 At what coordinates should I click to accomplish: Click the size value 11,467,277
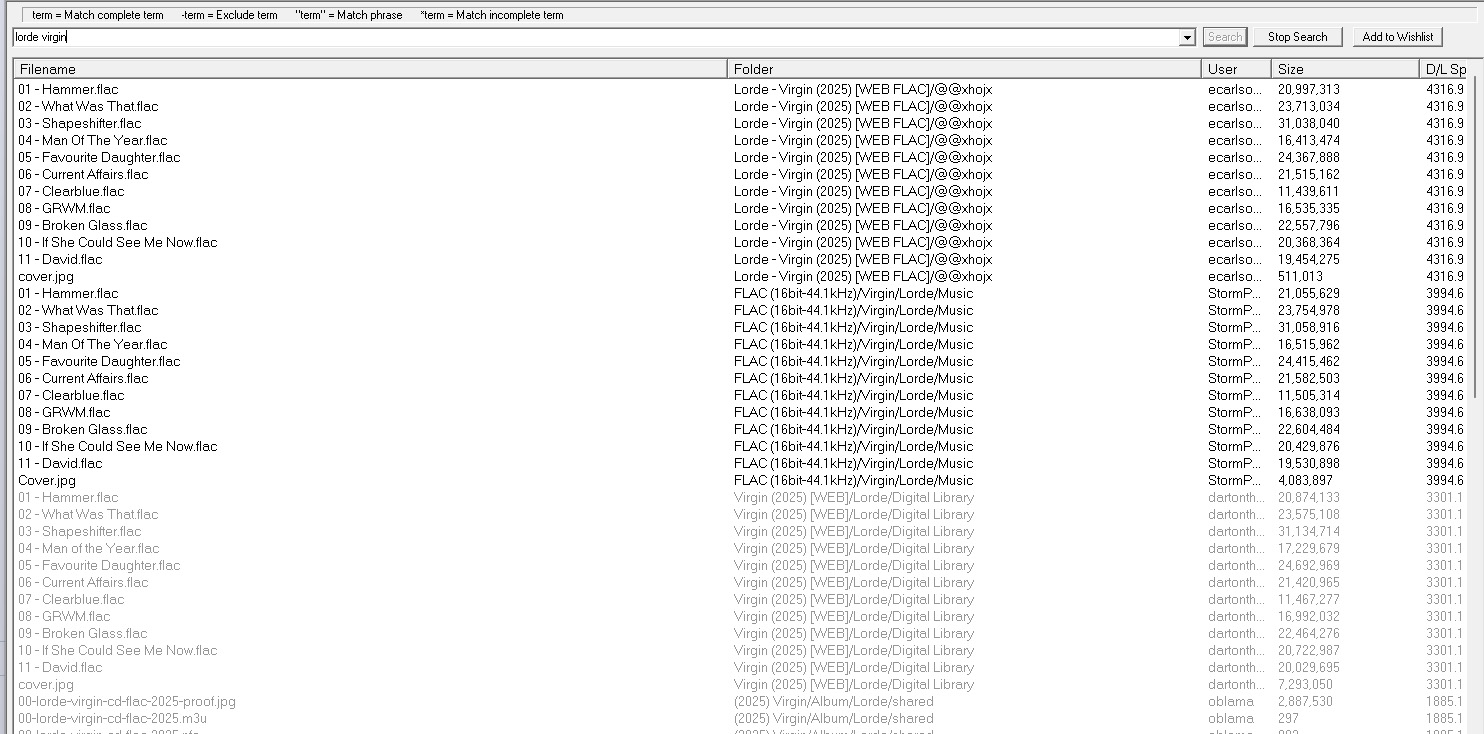click(1309, 599)
